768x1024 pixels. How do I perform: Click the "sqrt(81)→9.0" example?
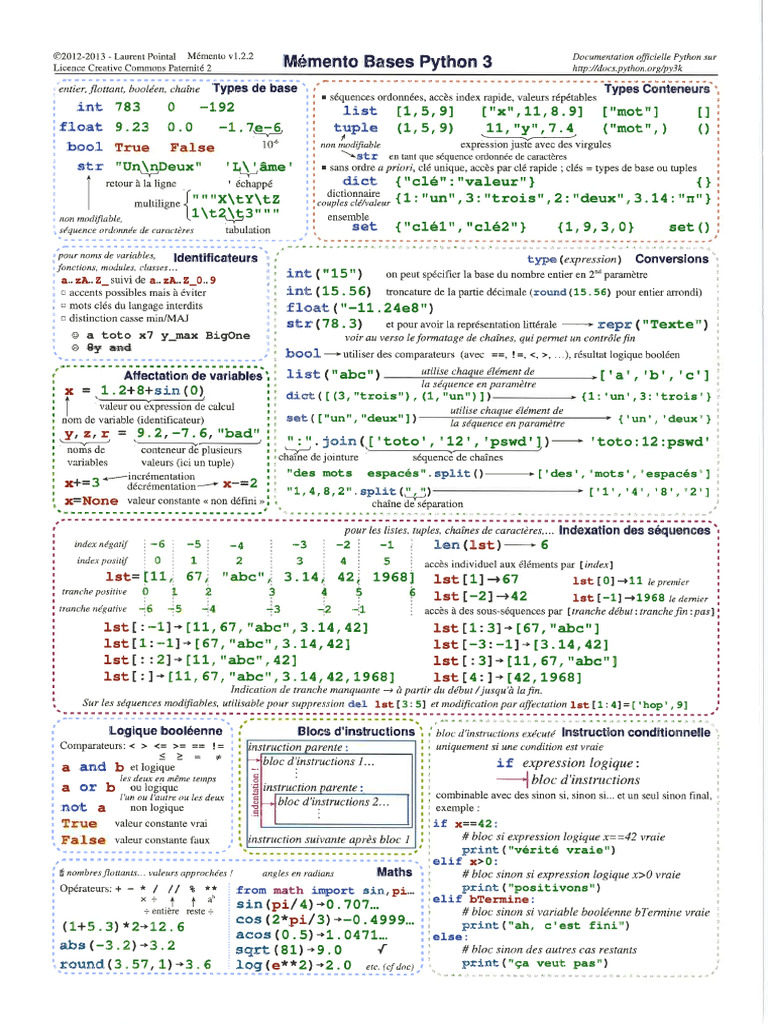click(x=289, y=950)
